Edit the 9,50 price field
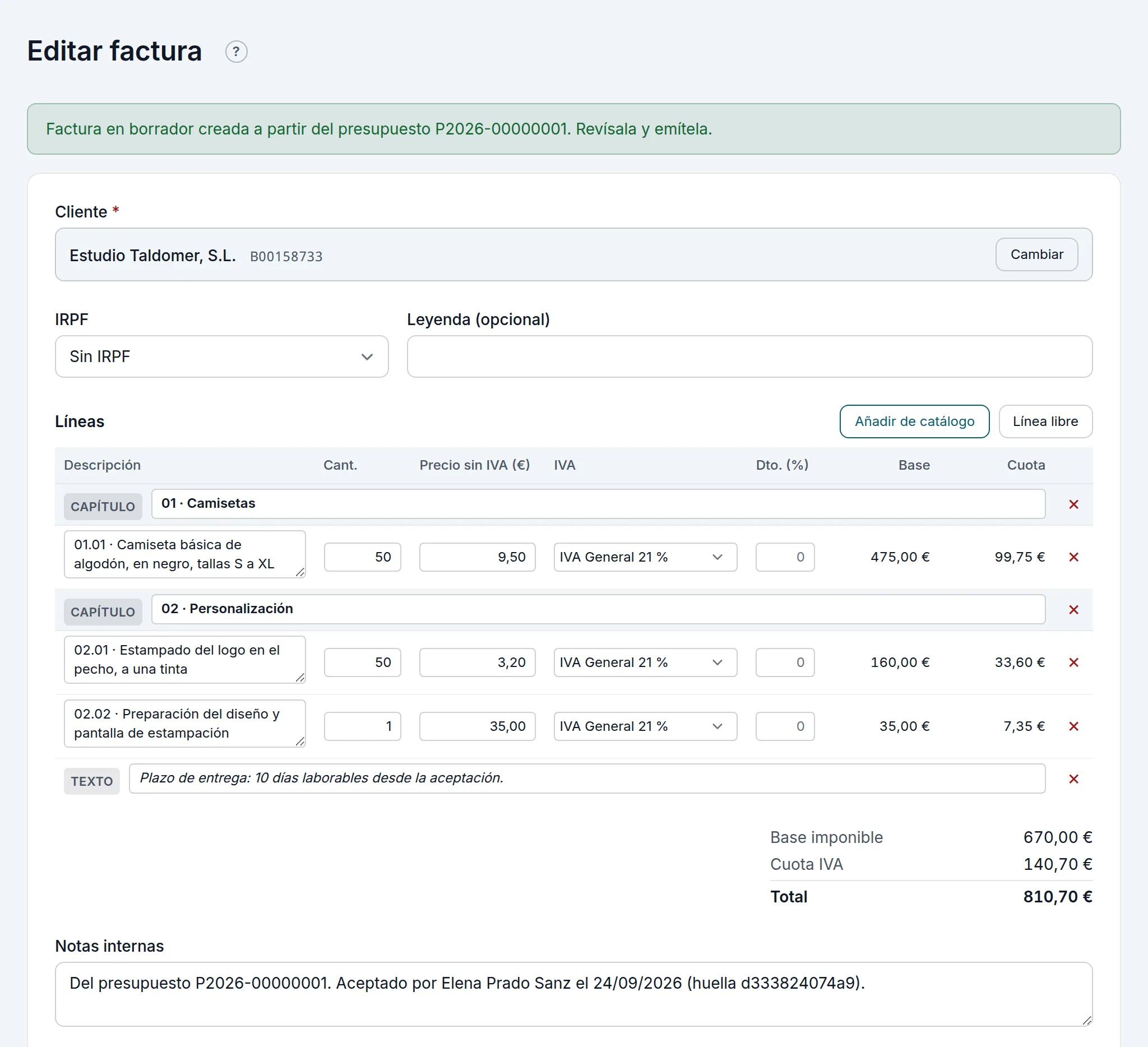The width and height of the screenshot is (1148, 1047). (x=477, y=557)
